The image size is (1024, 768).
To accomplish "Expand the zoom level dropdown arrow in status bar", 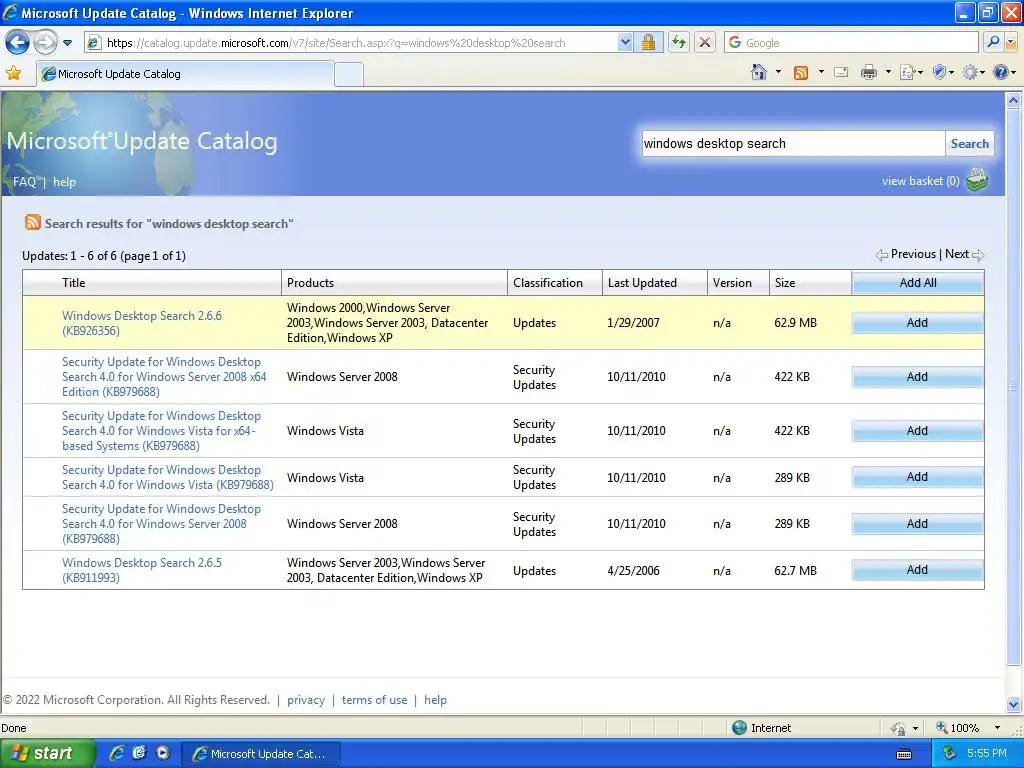I will [997, 728].
